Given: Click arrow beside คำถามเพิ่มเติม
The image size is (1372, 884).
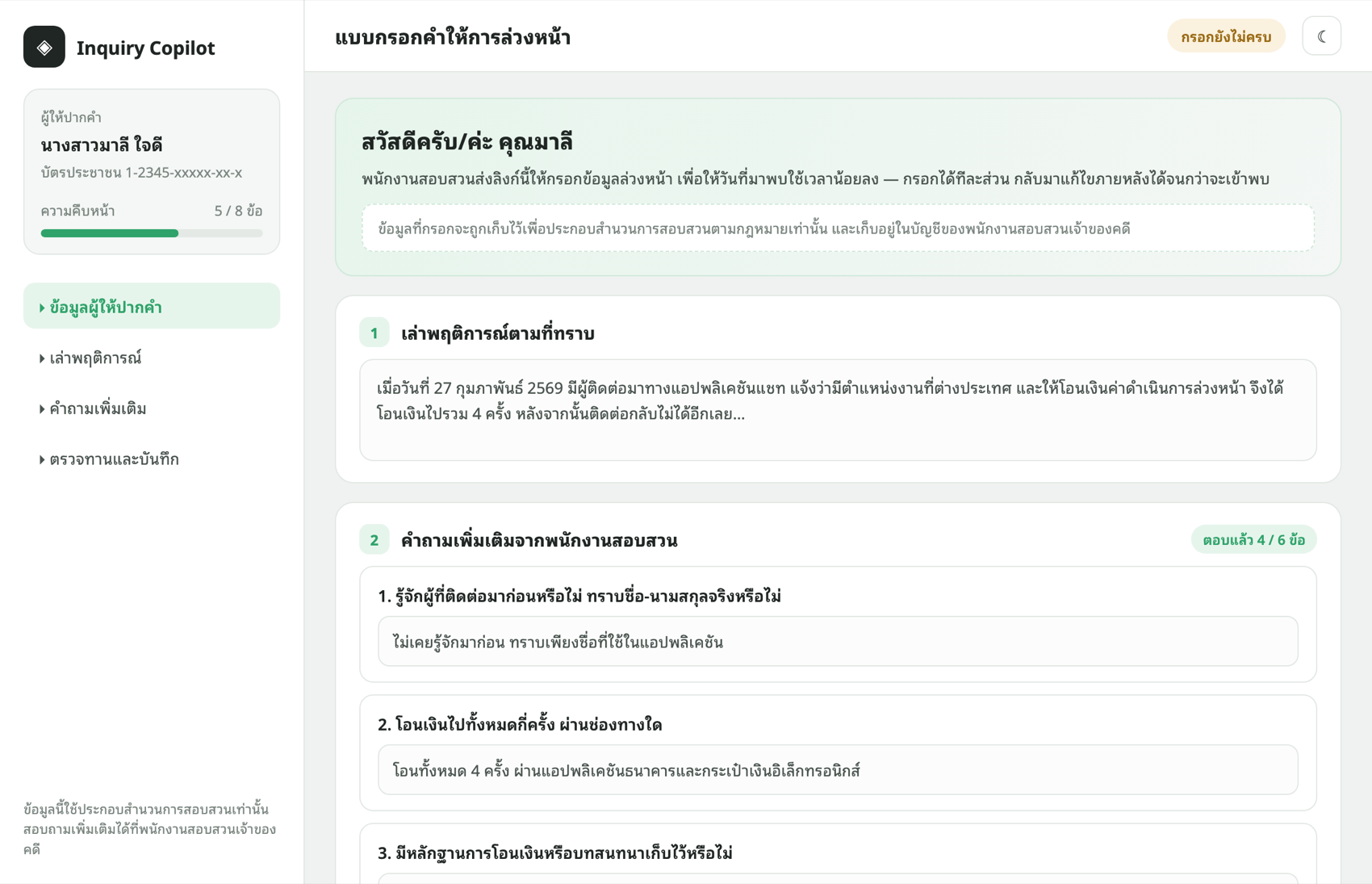Looking at the screenshot, I should pos(42,408).
